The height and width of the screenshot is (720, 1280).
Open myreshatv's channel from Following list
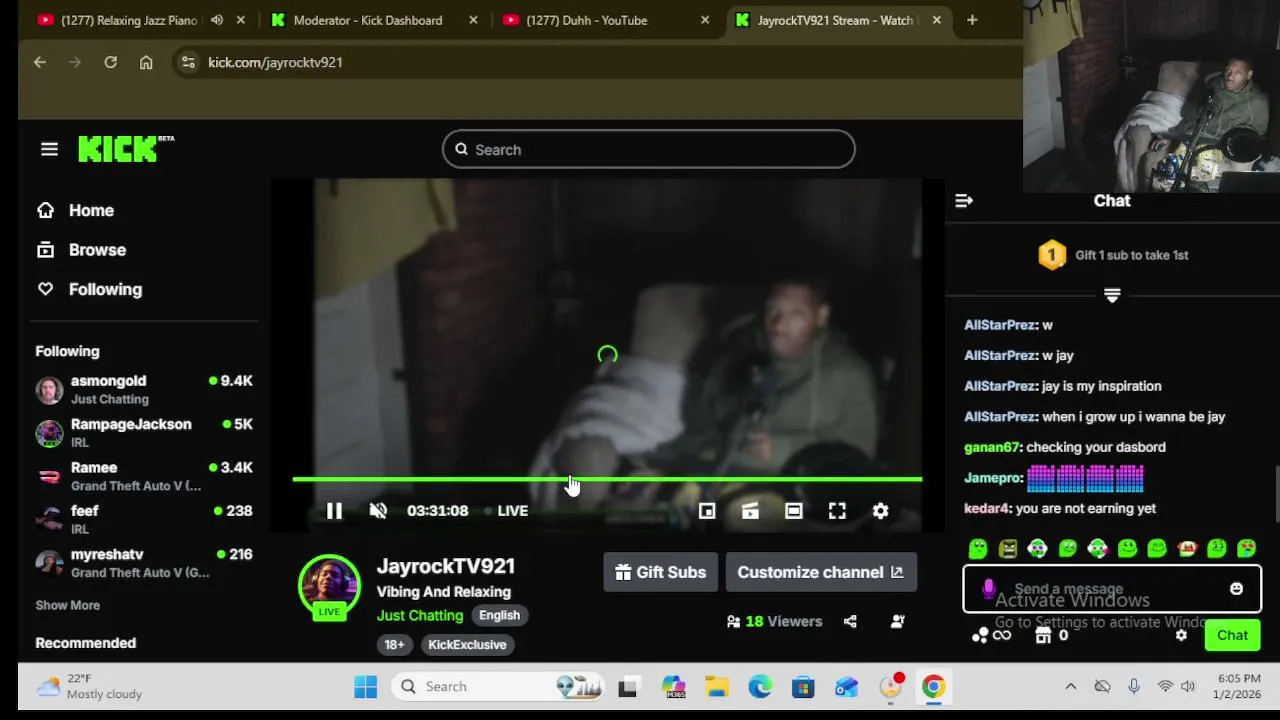144,562
